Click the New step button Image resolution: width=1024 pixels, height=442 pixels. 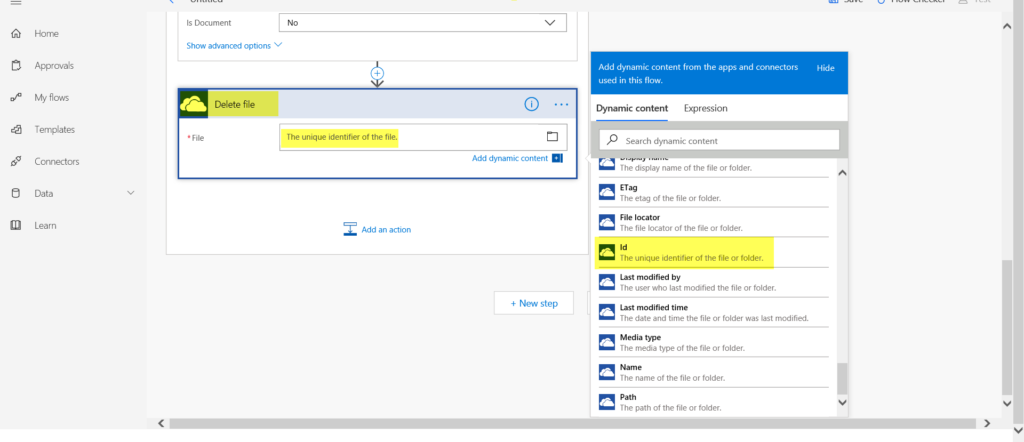pyautogui.click(x=533, y=303)
